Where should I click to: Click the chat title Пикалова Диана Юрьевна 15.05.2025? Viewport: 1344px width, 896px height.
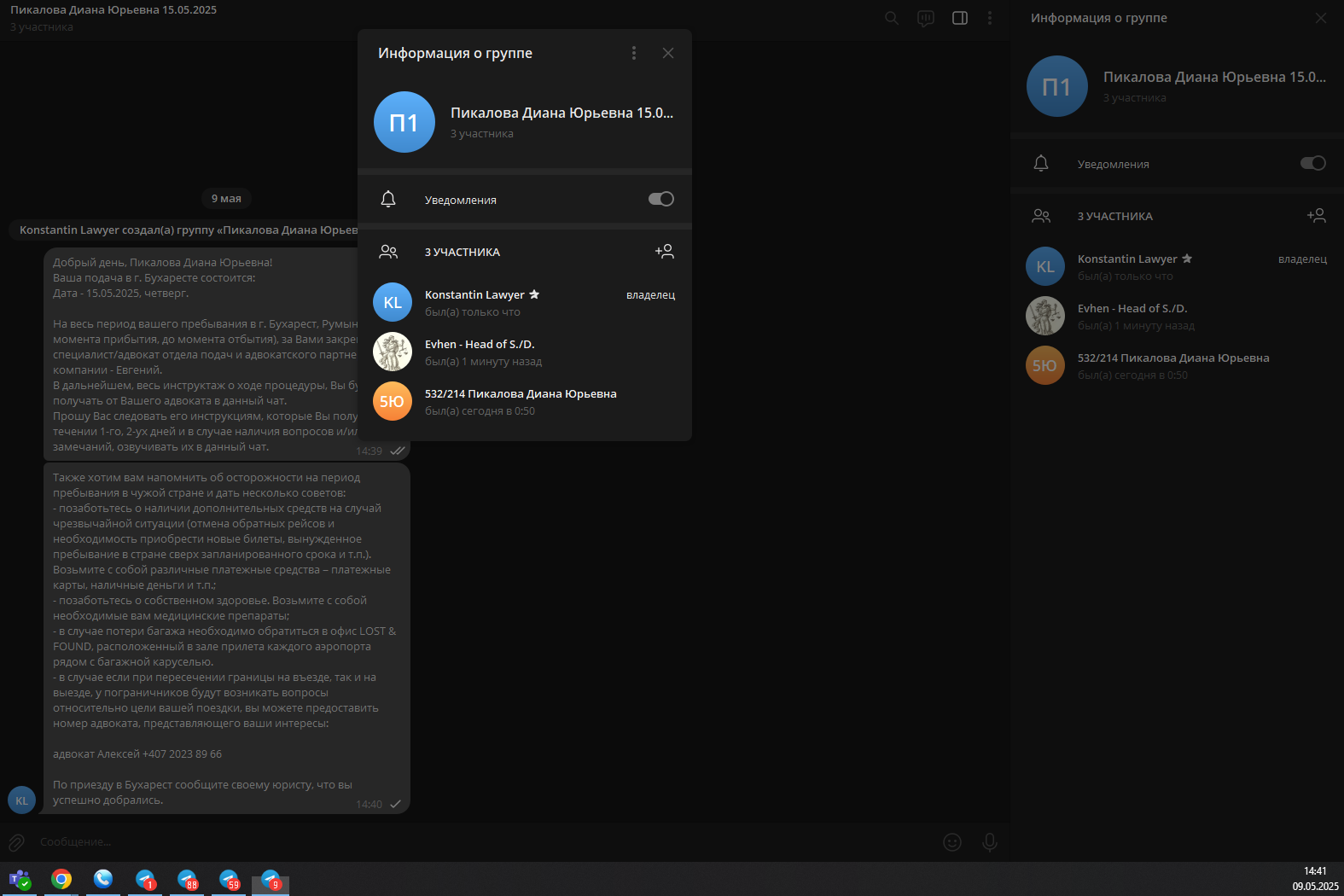tap(113, 10)
